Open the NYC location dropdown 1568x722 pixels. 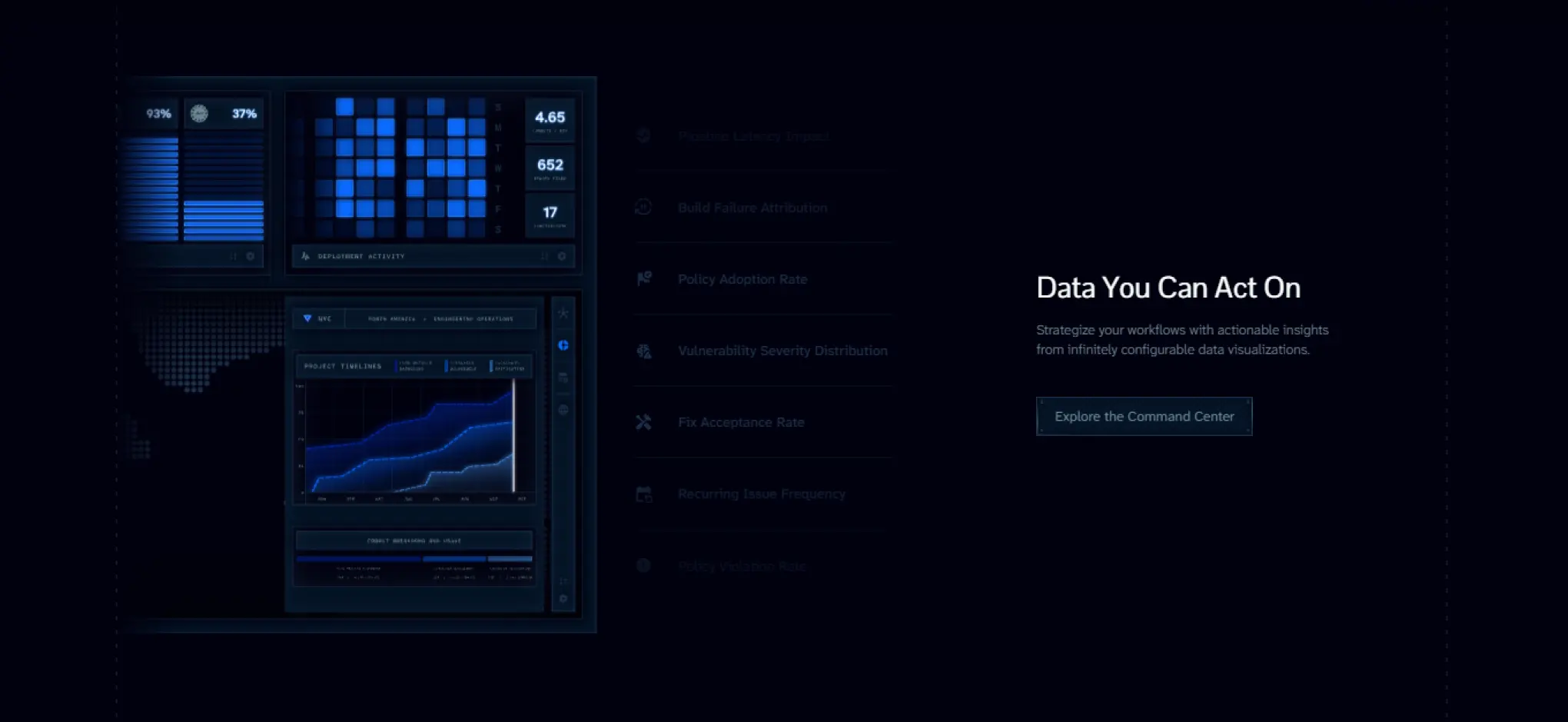[x=319, y=318]
